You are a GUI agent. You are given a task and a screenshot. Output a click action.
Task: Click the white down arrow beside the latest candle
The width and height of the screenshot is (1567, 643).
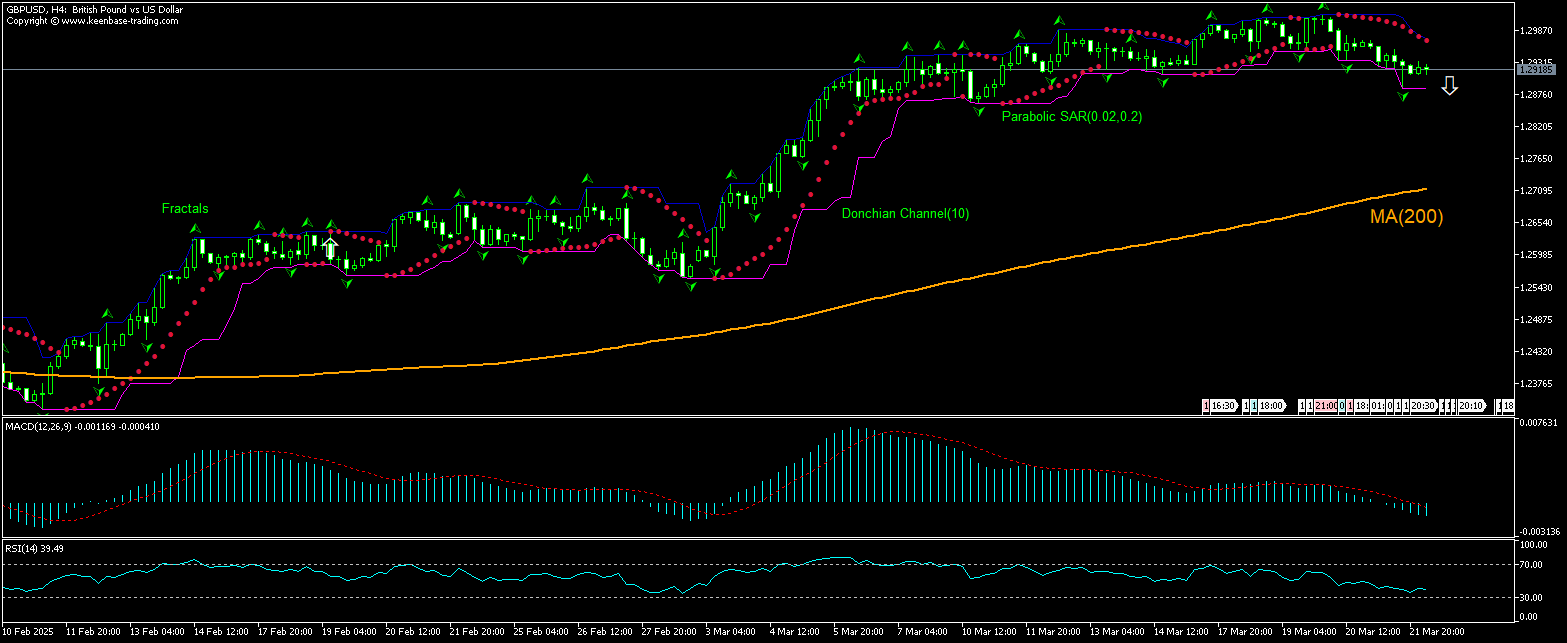click(x=1449, y=86)
